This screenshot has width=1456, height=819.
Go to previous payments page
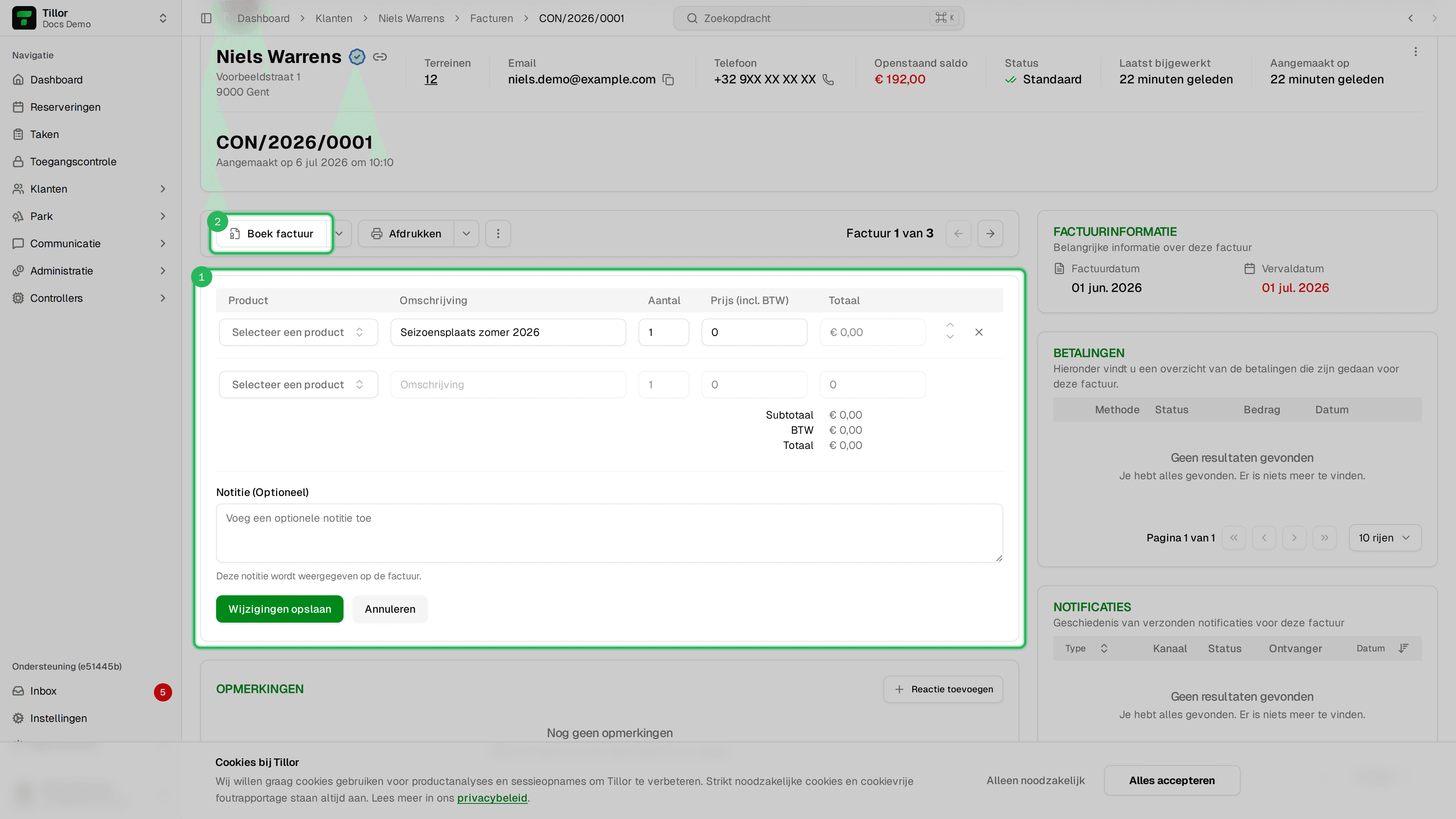(1264, 538)
